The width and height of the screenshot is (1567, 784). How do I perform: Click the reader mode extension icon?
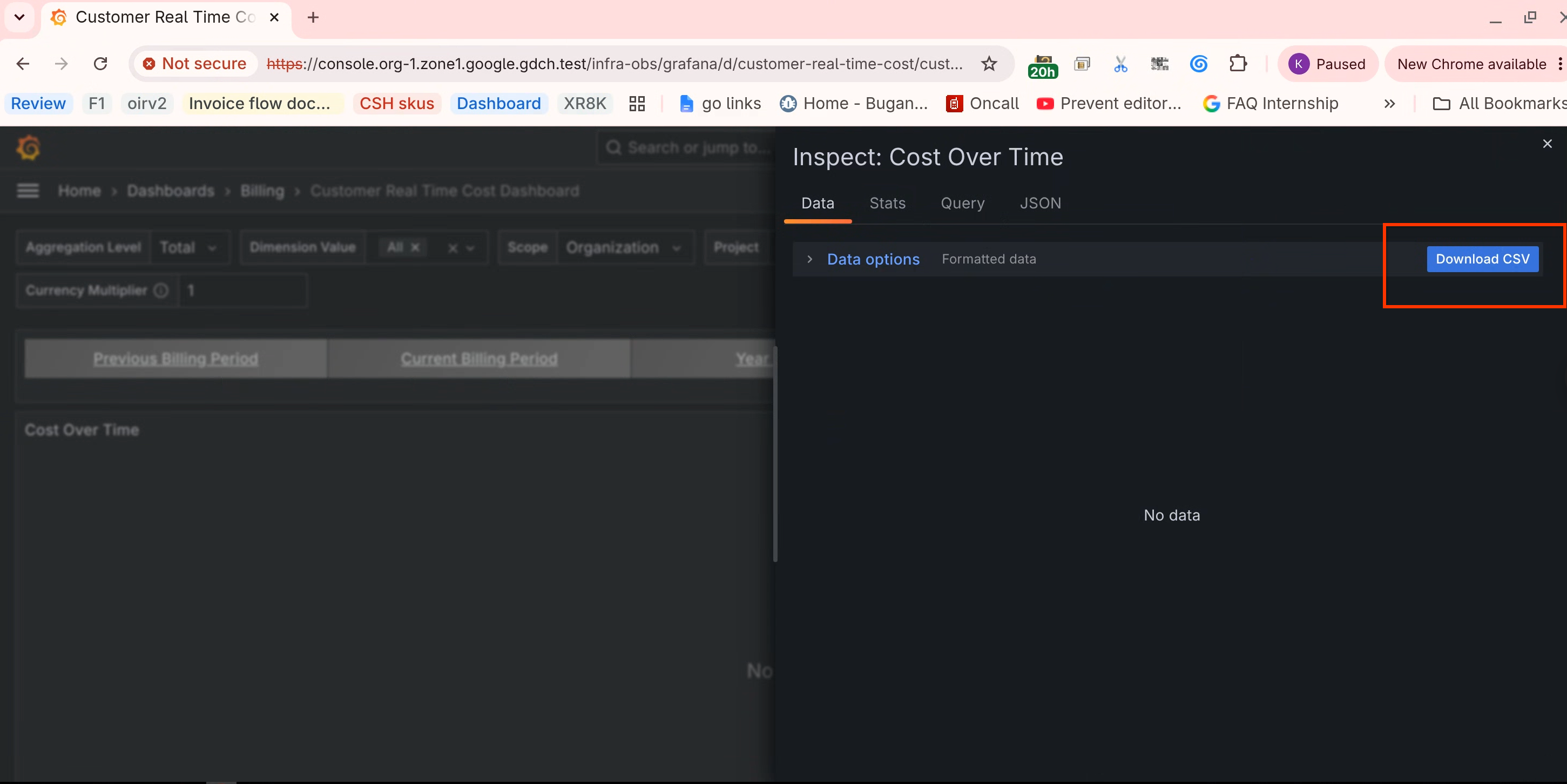1082,64
